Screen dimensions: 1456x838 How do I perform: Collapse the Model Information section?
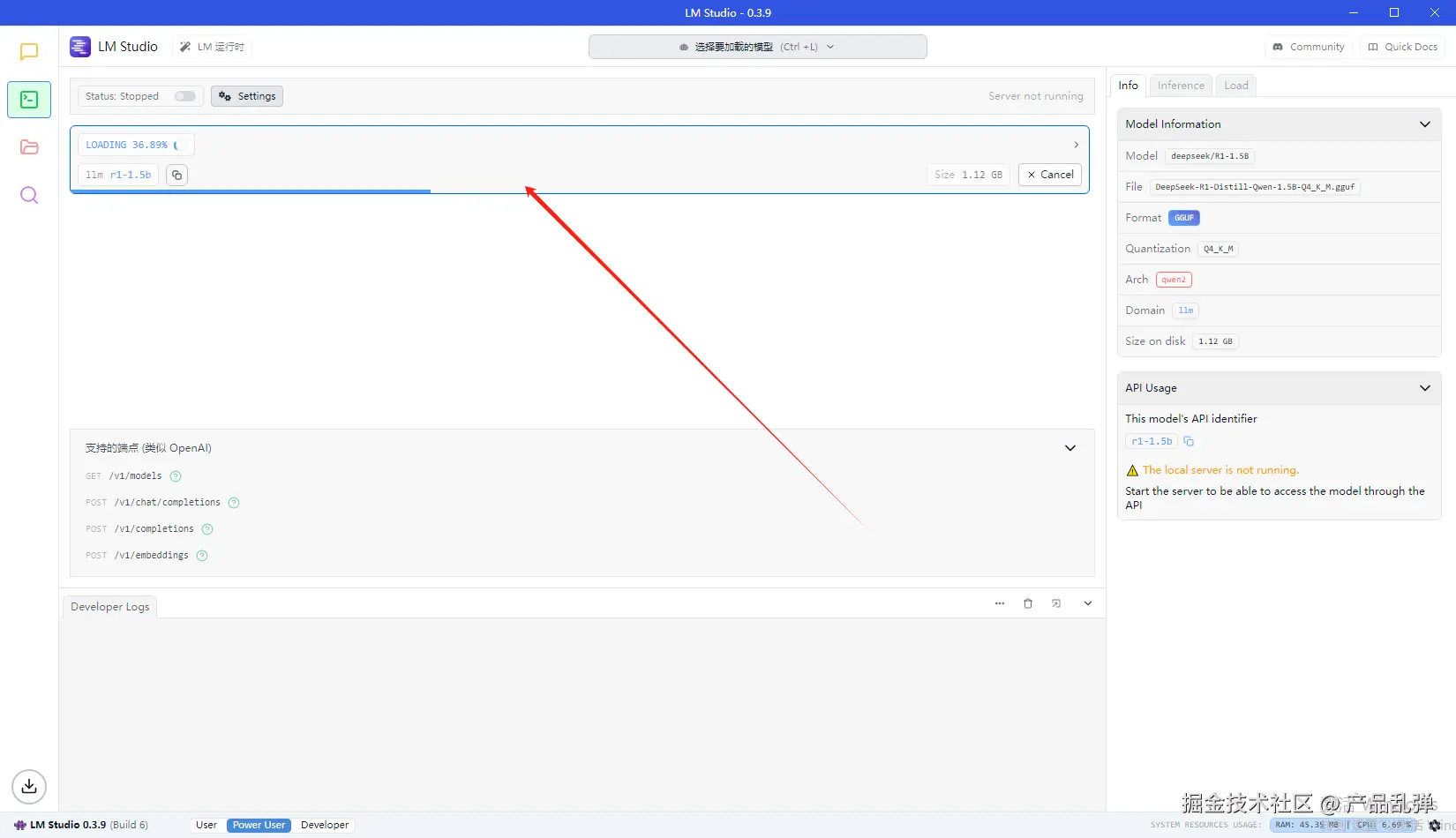tap(1424, 124)
